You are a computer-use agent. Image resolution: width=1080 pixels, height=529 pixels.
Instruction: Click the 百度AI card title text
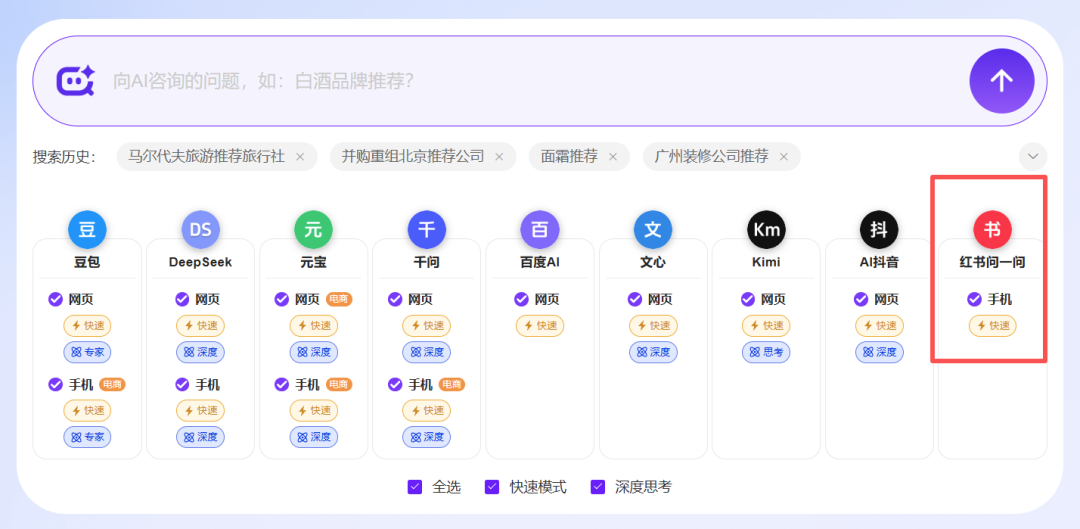tap(539, 262)
